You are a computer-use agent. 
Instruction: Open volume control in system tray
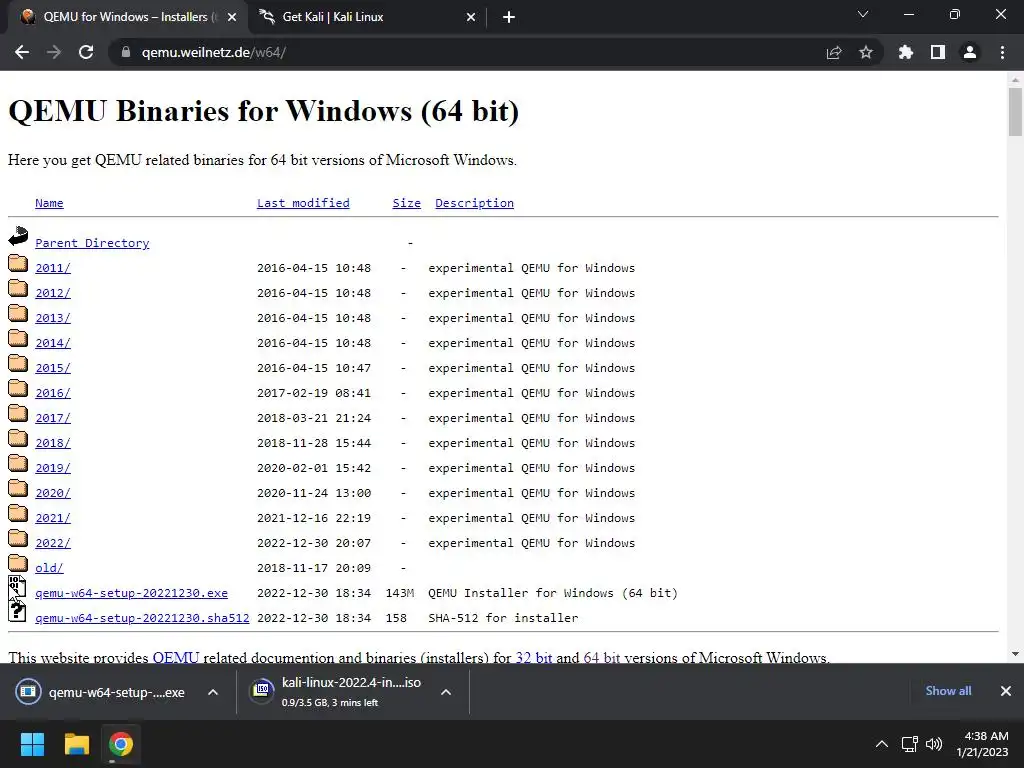(x=935, y=744)
